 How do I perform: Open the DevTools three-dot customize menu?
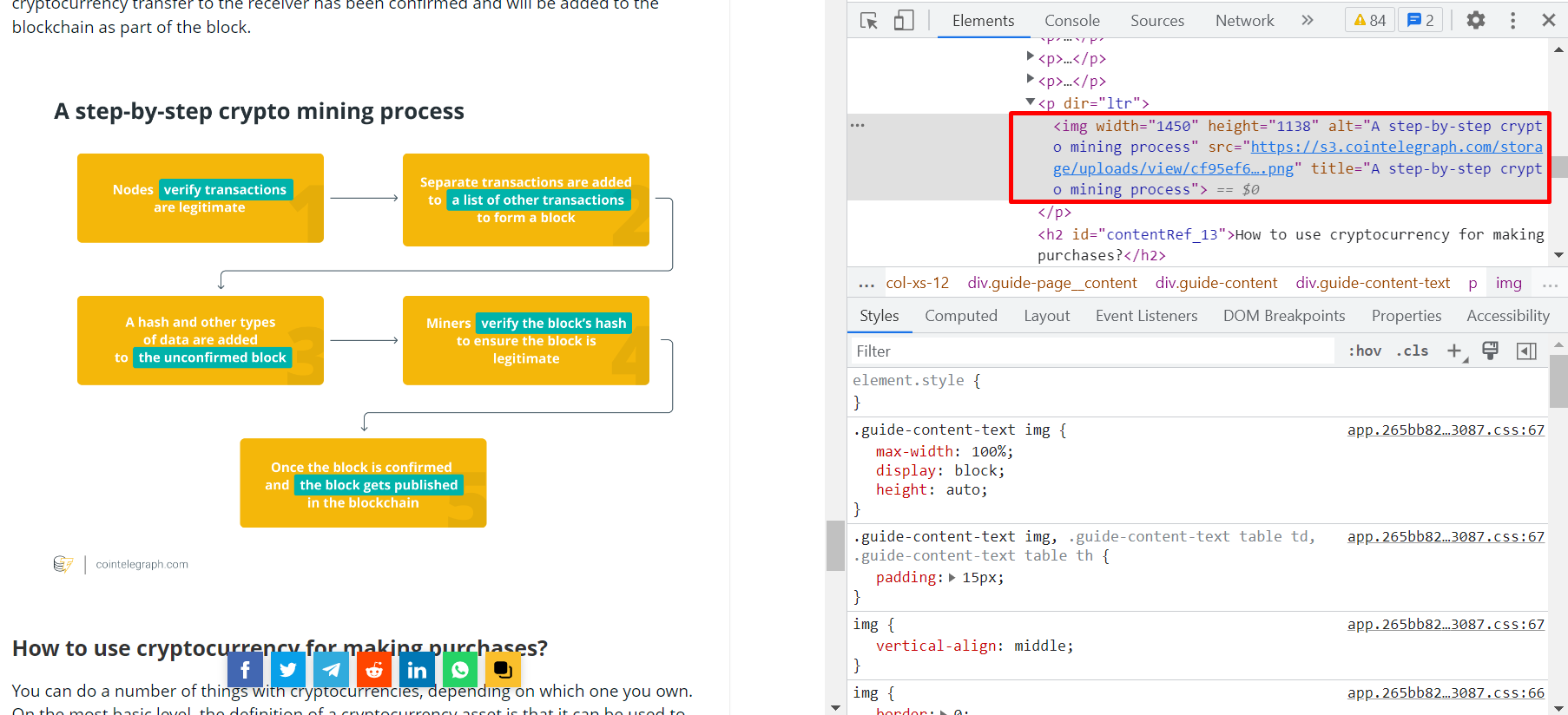pos(1512,20)
